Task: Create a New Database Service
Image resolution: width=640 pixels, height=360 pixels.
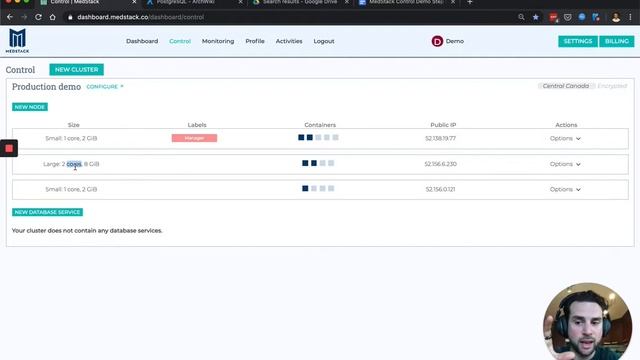Action: 47,212
